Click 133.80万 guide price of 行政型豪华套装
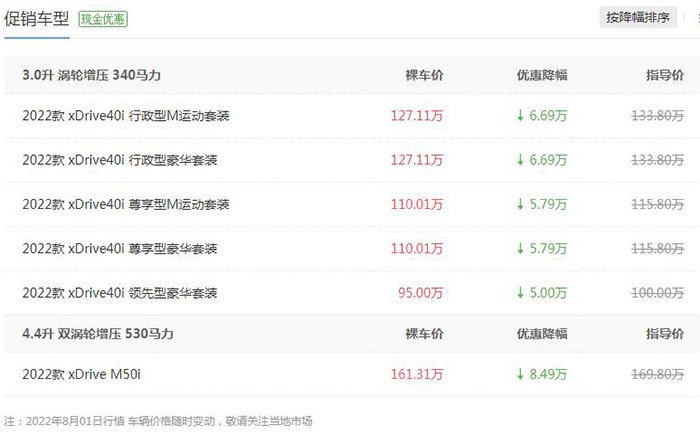Image resolution: width=700 pixels, height=435 pixels. point(658,160)
